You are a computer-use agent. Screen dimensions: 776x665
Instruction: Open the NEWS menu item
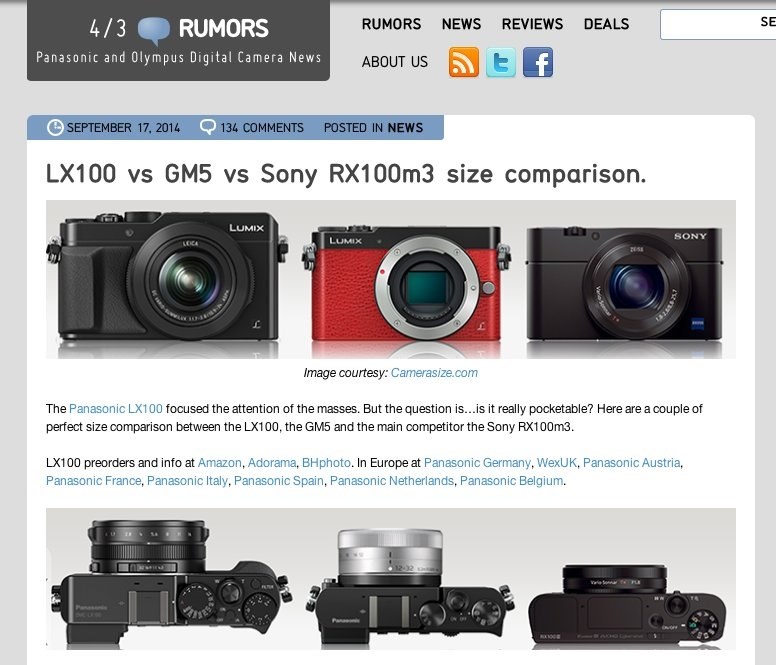tap(461, 24)
